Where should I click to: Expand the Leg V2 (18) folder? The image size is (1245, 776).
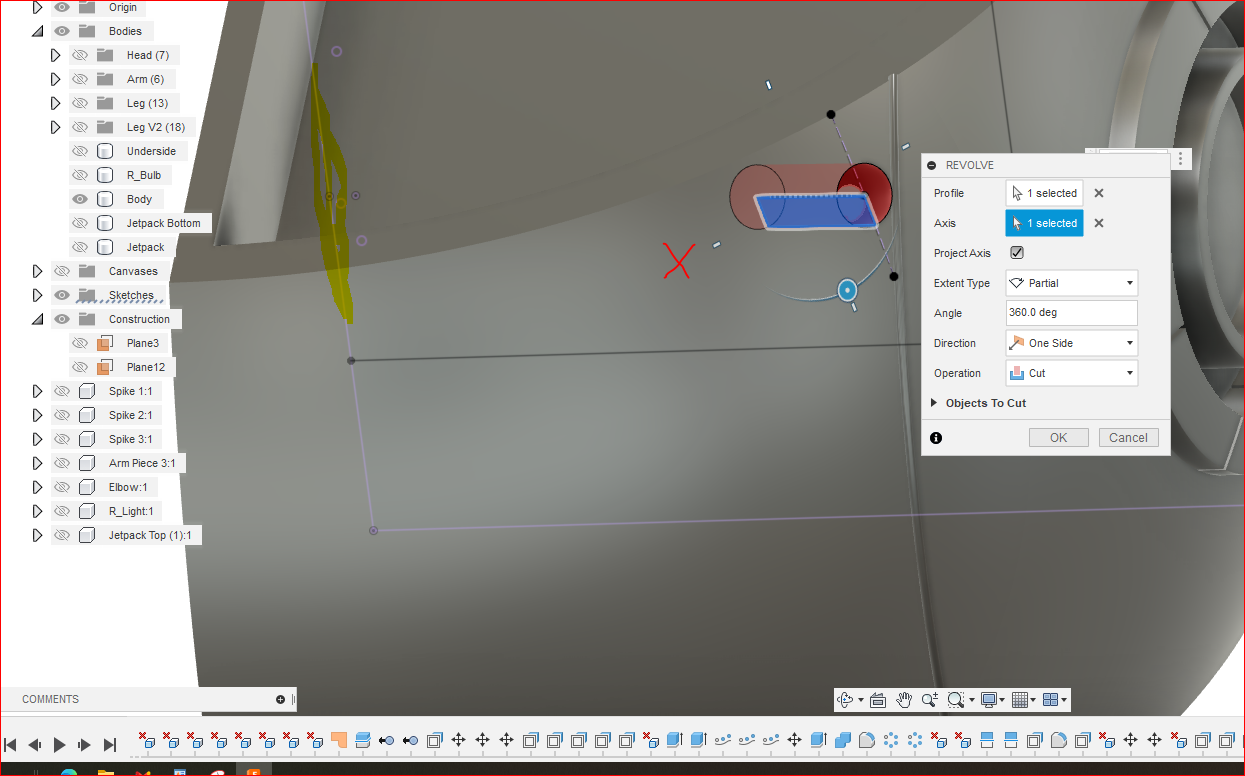(56, 127)
